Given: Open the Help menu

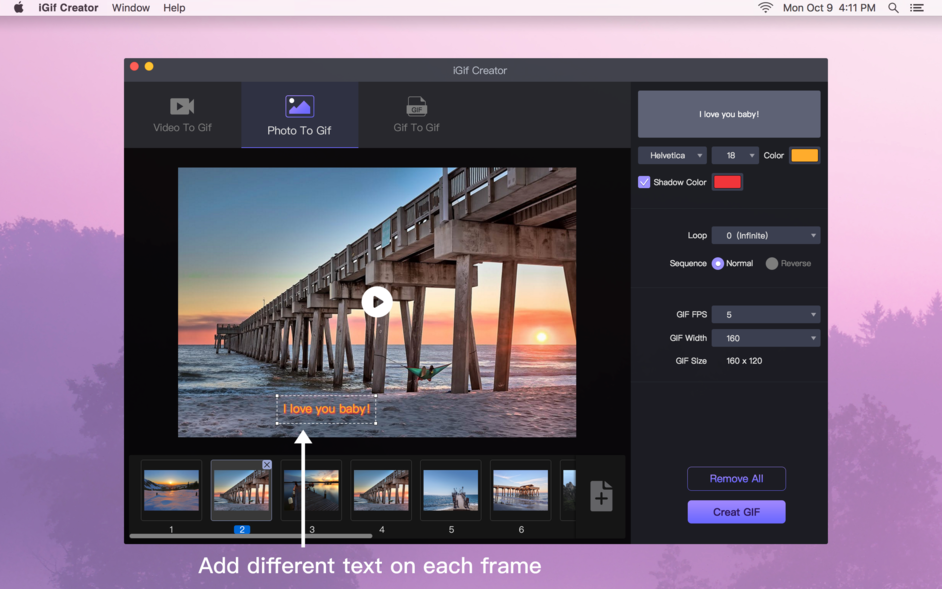Looking at the screenshot, I should [173, 7].
